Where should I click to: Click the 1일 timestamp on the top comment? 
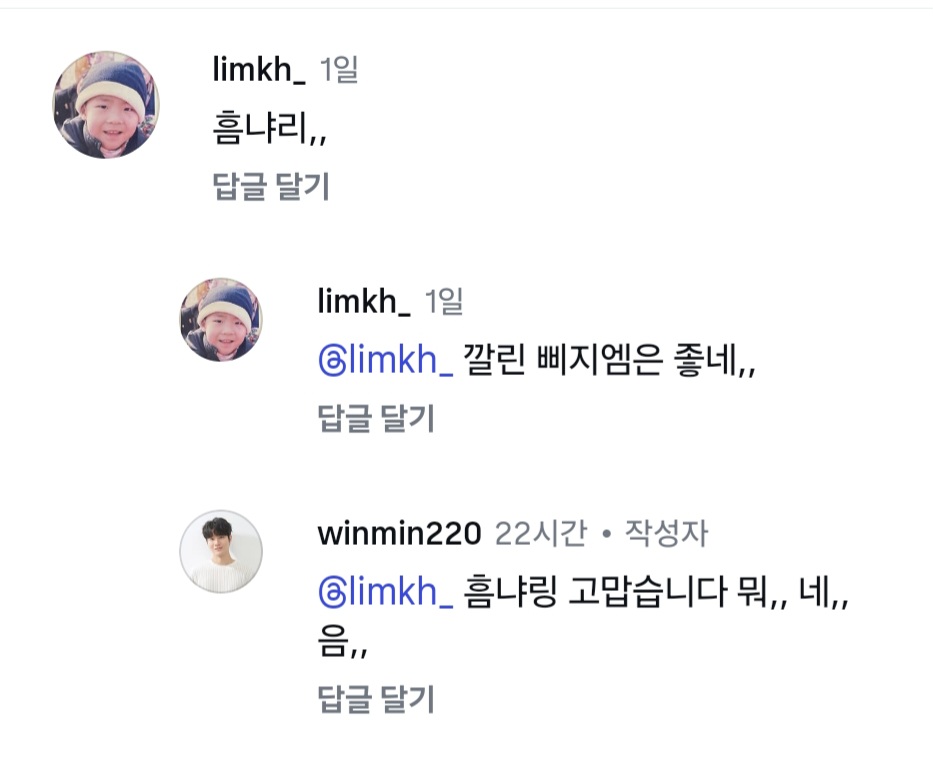tap(338, 70)
